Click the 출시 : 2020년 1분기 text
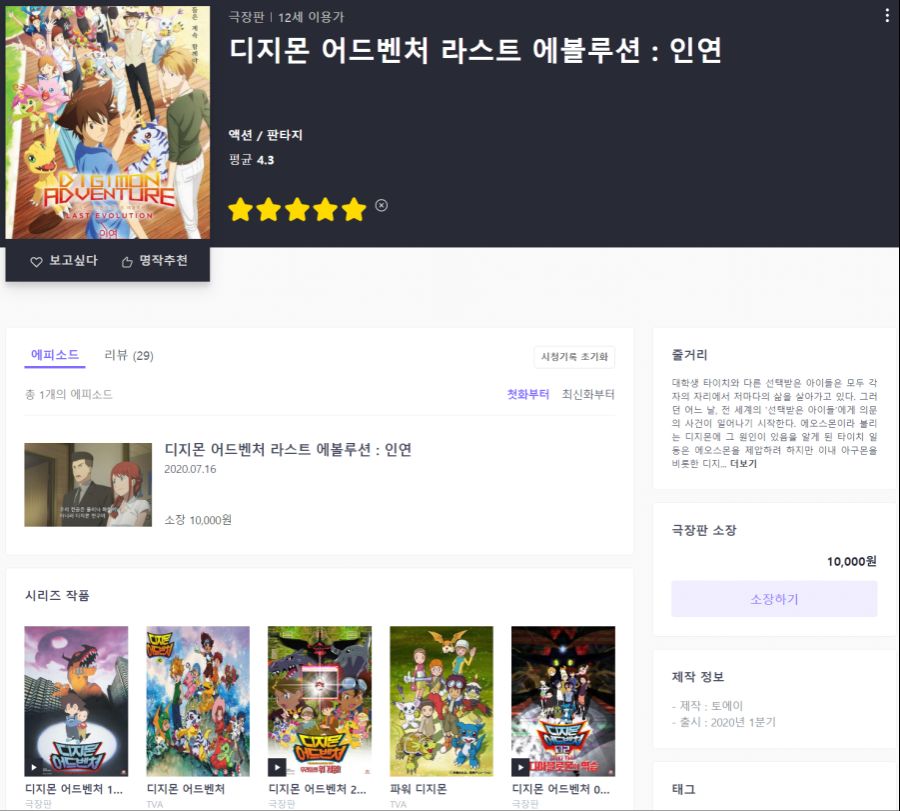The image size is (900, 811). [724, 722]
